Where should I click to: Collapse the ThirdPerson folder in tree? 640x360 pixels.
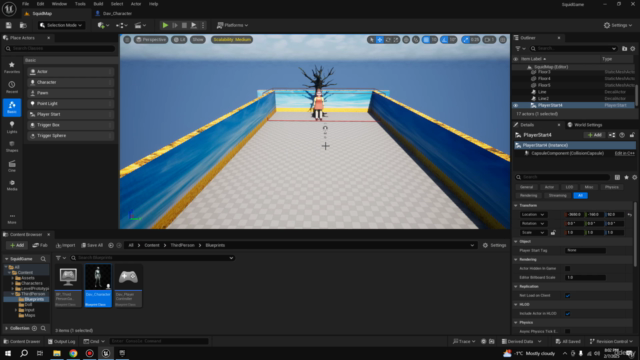(x=13, y=294)
